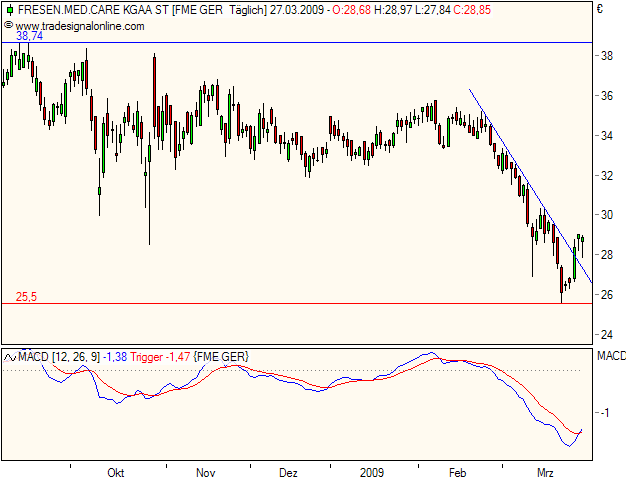
Task: Click the 25,5 support level label
Action: [27, 296]
